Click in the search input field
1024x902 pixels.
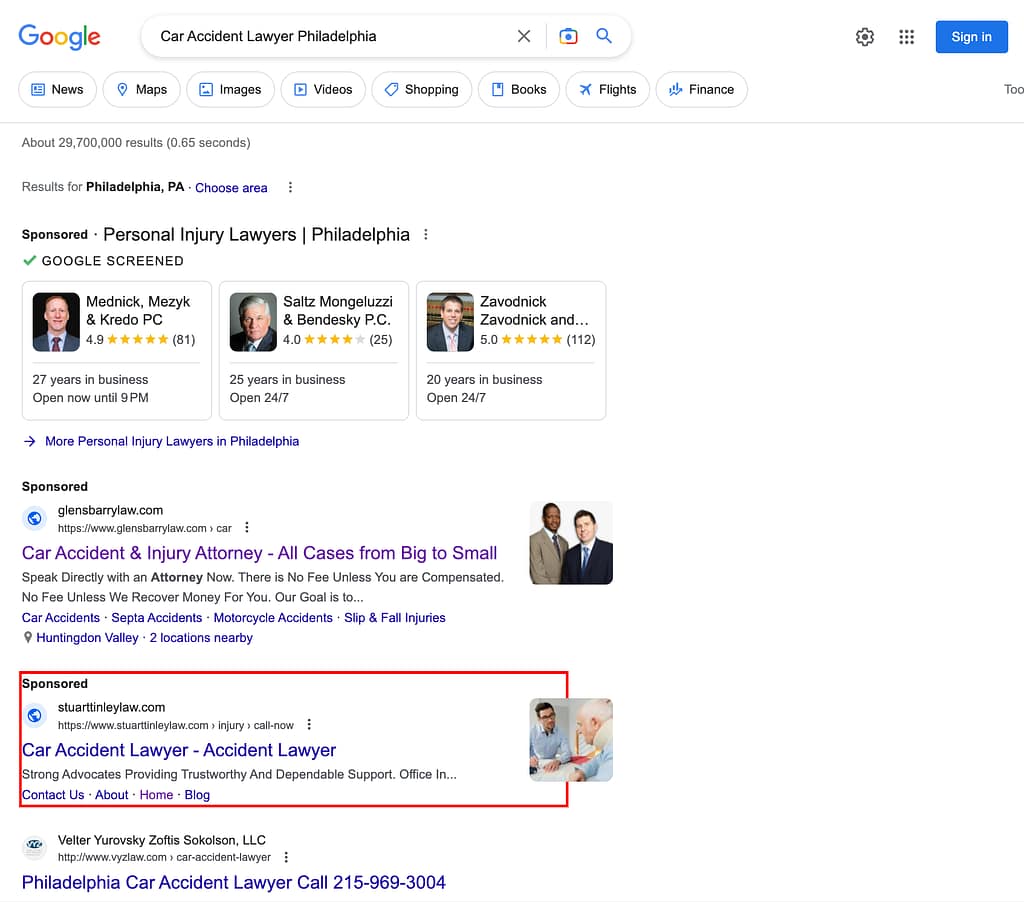[333, 36]
